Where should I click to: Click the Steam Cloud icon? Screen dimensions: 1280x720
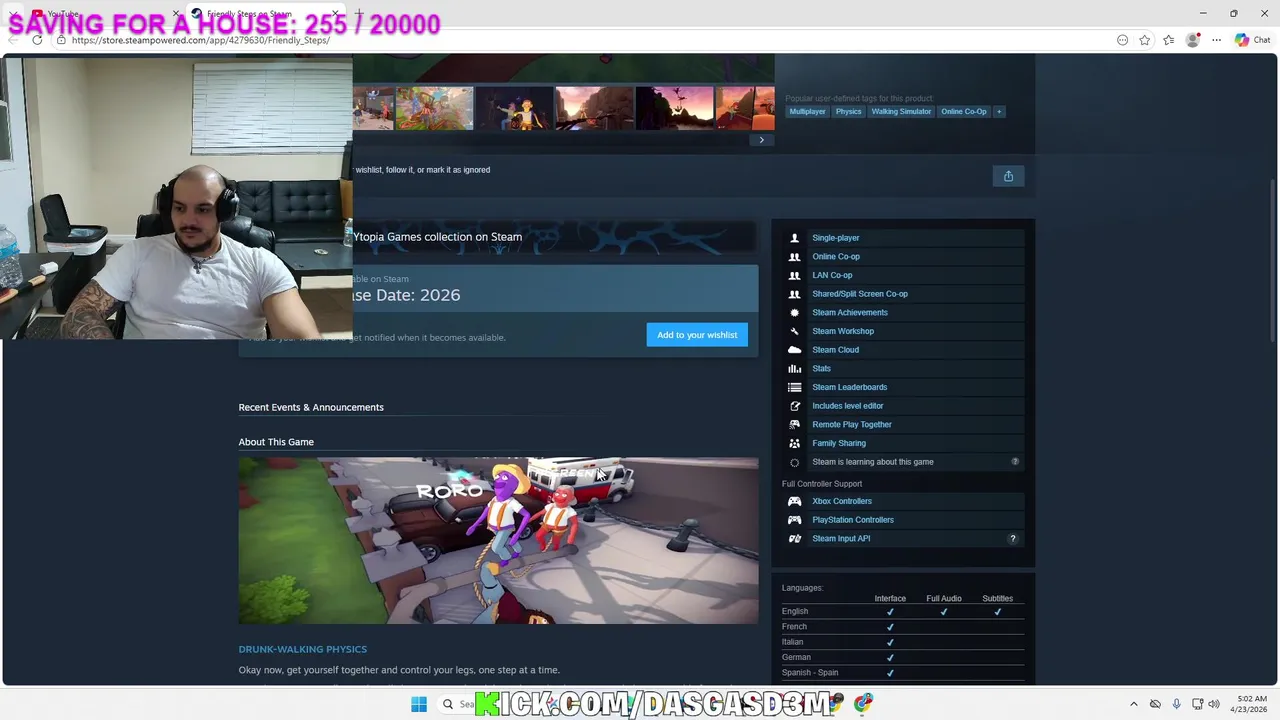(x=794, y=350)
